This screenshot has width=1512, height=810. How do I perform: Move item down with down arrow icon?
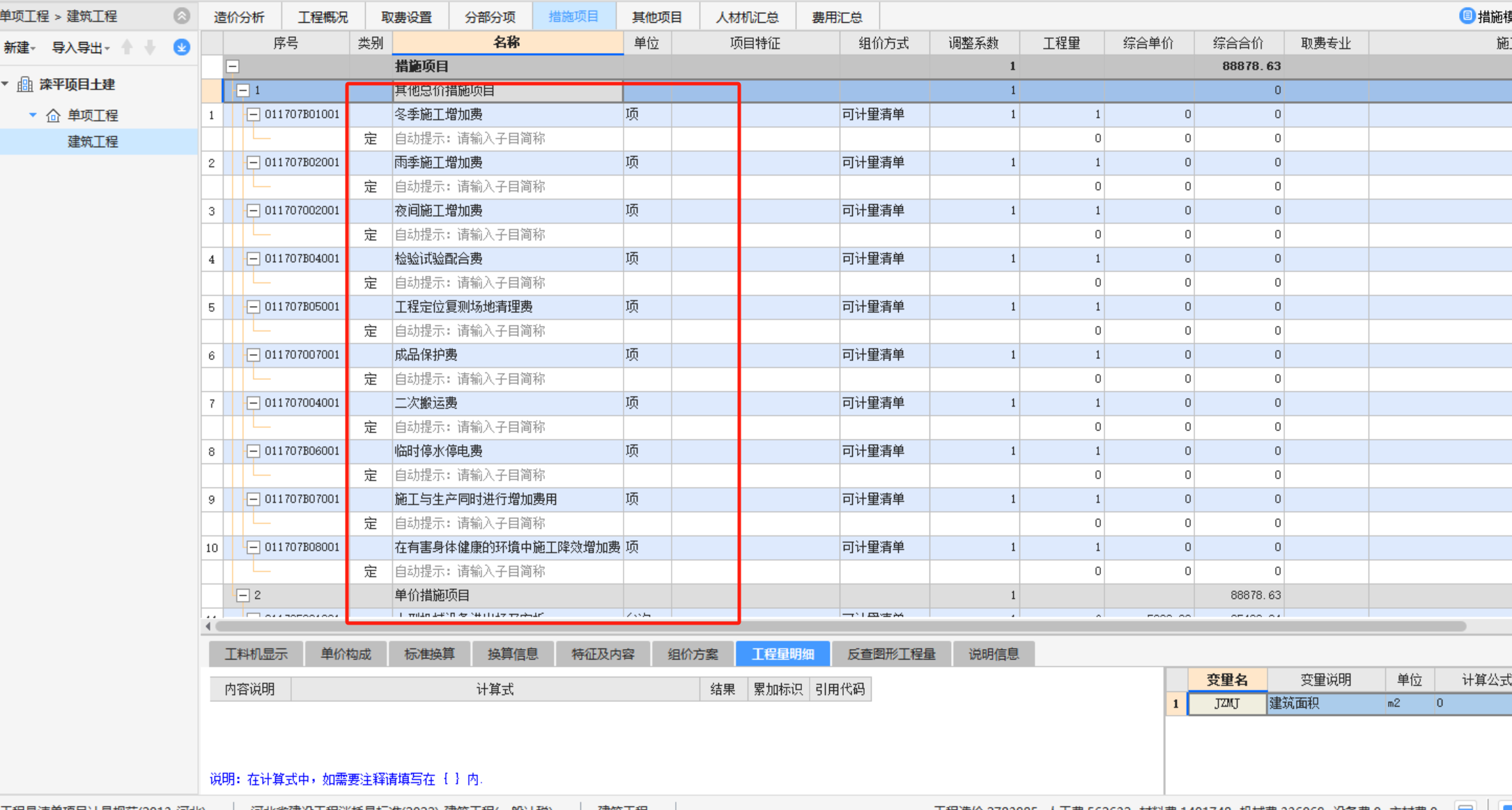[150, 47]
